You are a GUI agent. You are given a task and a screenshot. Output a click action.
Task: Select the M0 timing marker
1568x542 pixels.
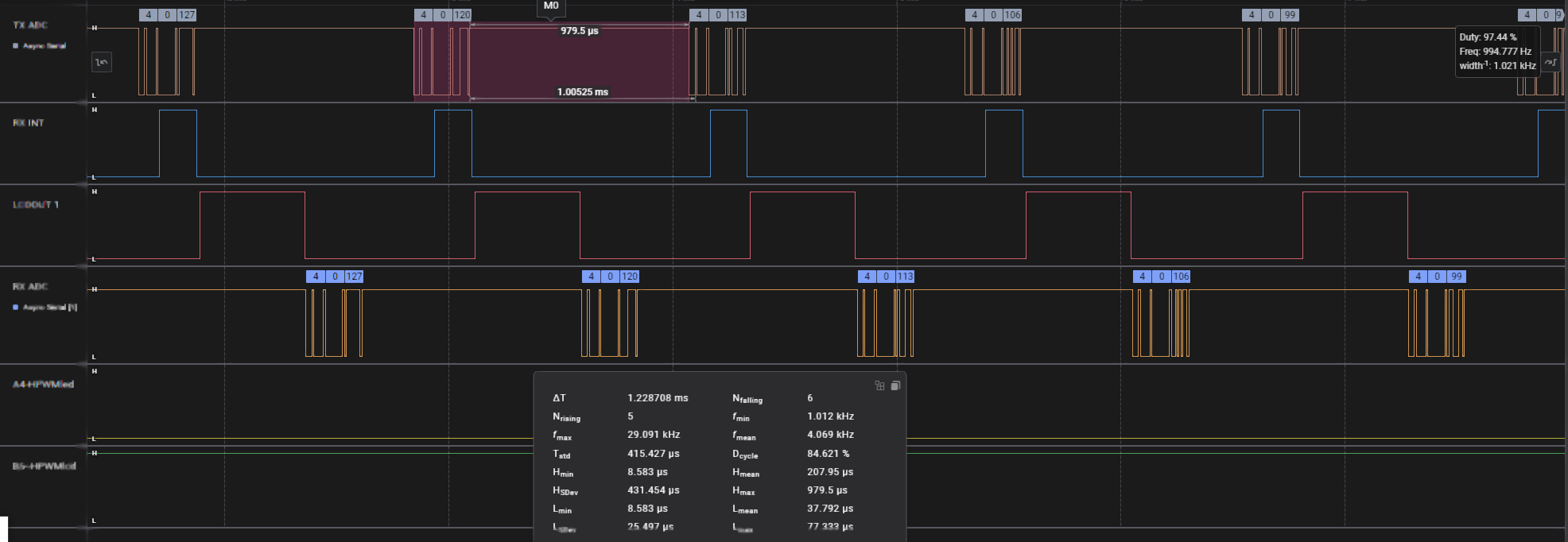tap(551, 6)
